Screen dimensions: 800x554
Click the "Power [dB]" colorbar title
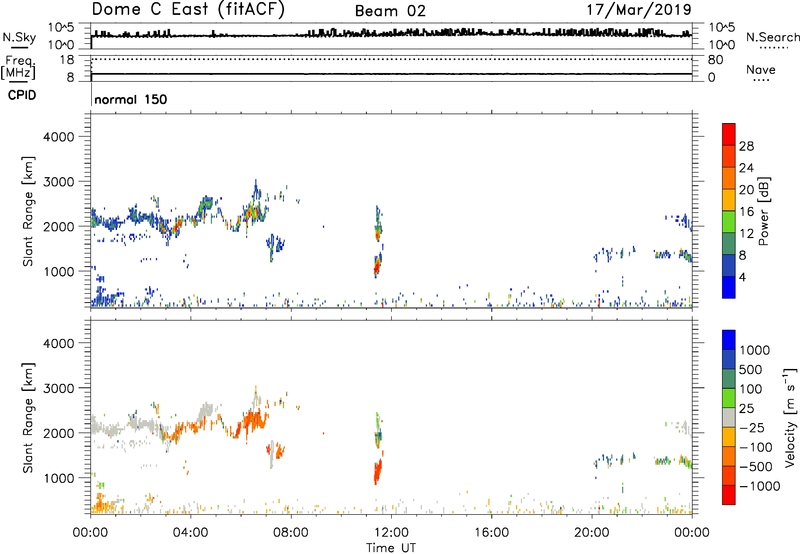(763, 211)
